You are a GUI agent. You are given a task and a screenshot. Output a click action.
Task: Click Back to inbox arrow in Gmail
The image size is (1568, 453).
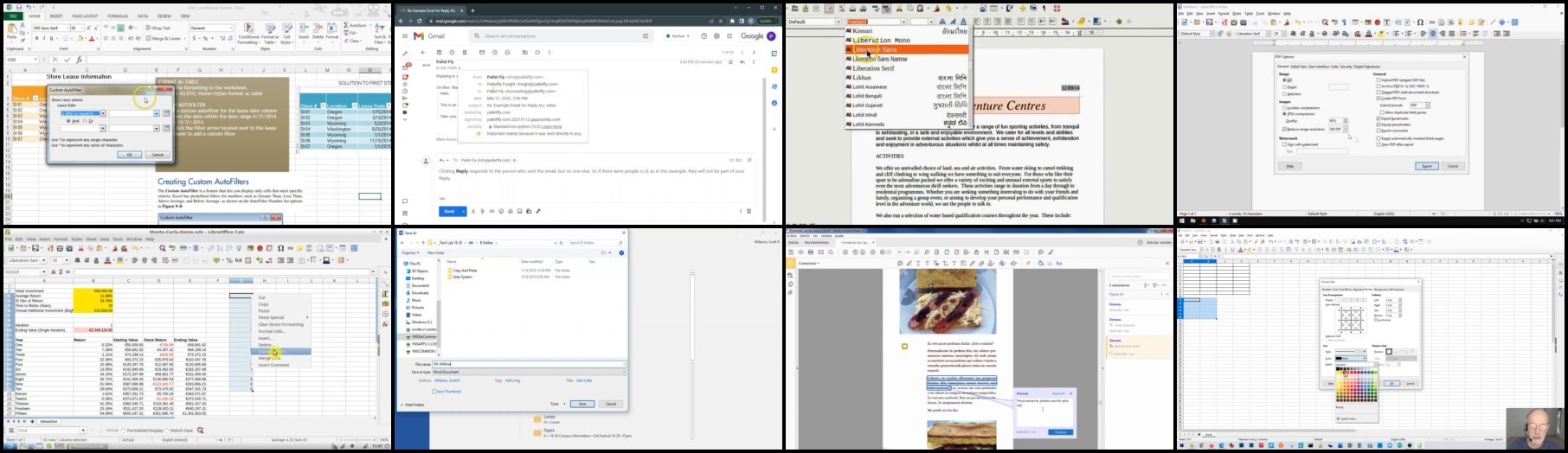[x=423, y=52]
